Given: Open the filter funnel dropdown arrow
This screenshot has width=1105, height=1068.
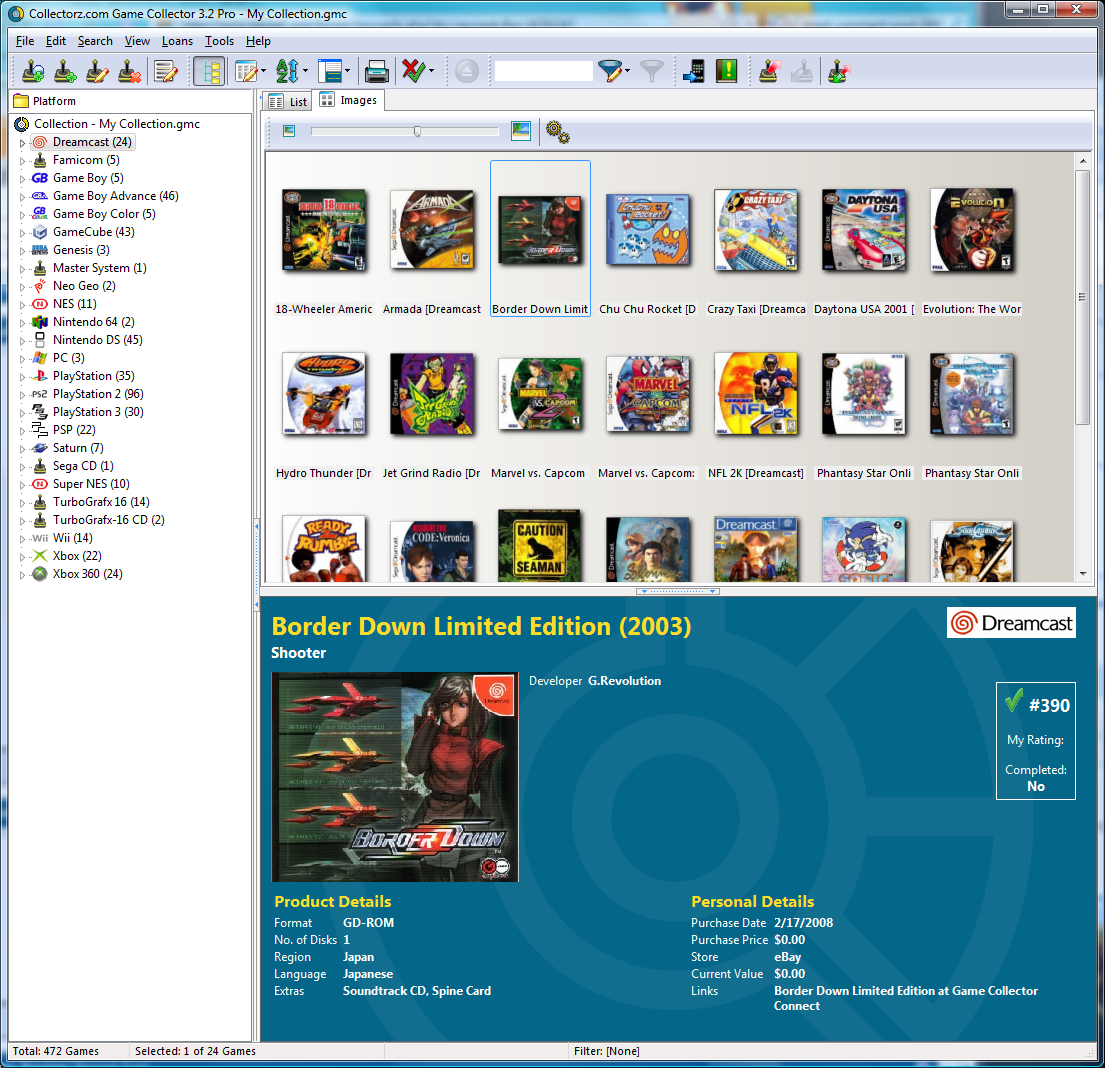Looking at the screenshot, I should tap(627, 71).
